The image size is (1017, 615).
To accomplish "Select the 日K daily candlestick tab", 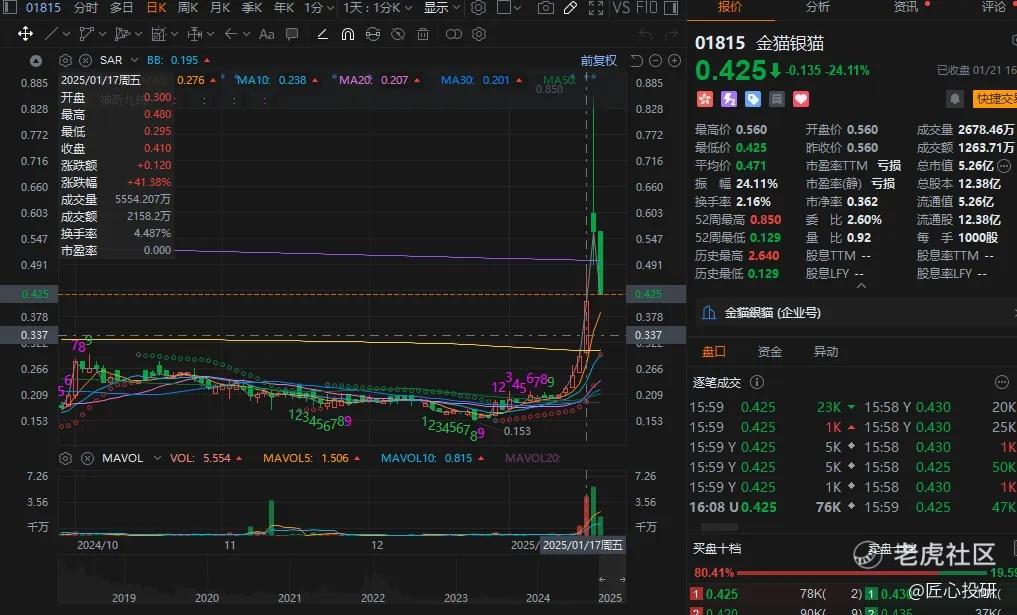I will pos(156,8).
